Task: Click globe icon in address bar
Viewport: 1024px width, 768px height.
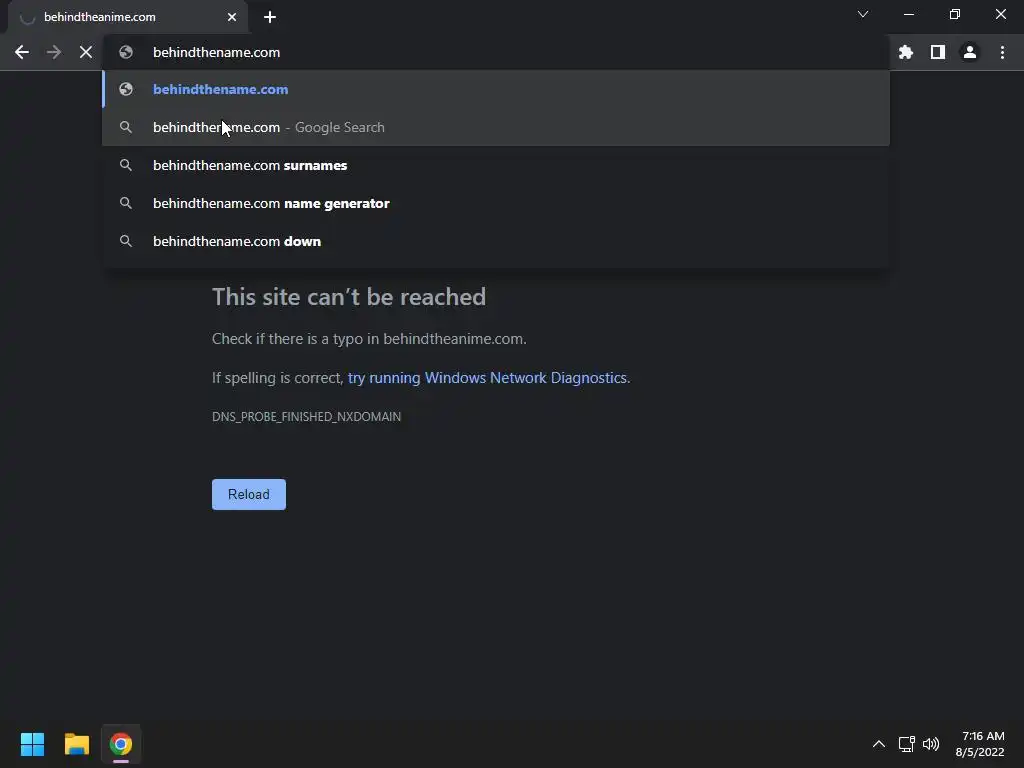Action: click(x=126, y=52)
